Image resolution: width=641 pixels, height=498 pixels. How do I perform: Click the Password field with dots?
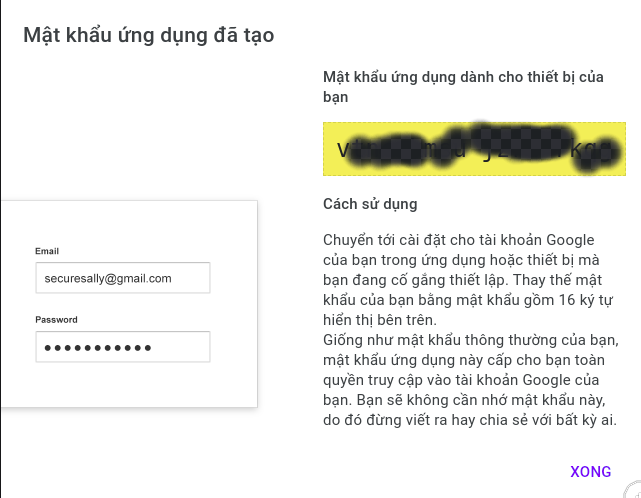click(x=122, y=347)
